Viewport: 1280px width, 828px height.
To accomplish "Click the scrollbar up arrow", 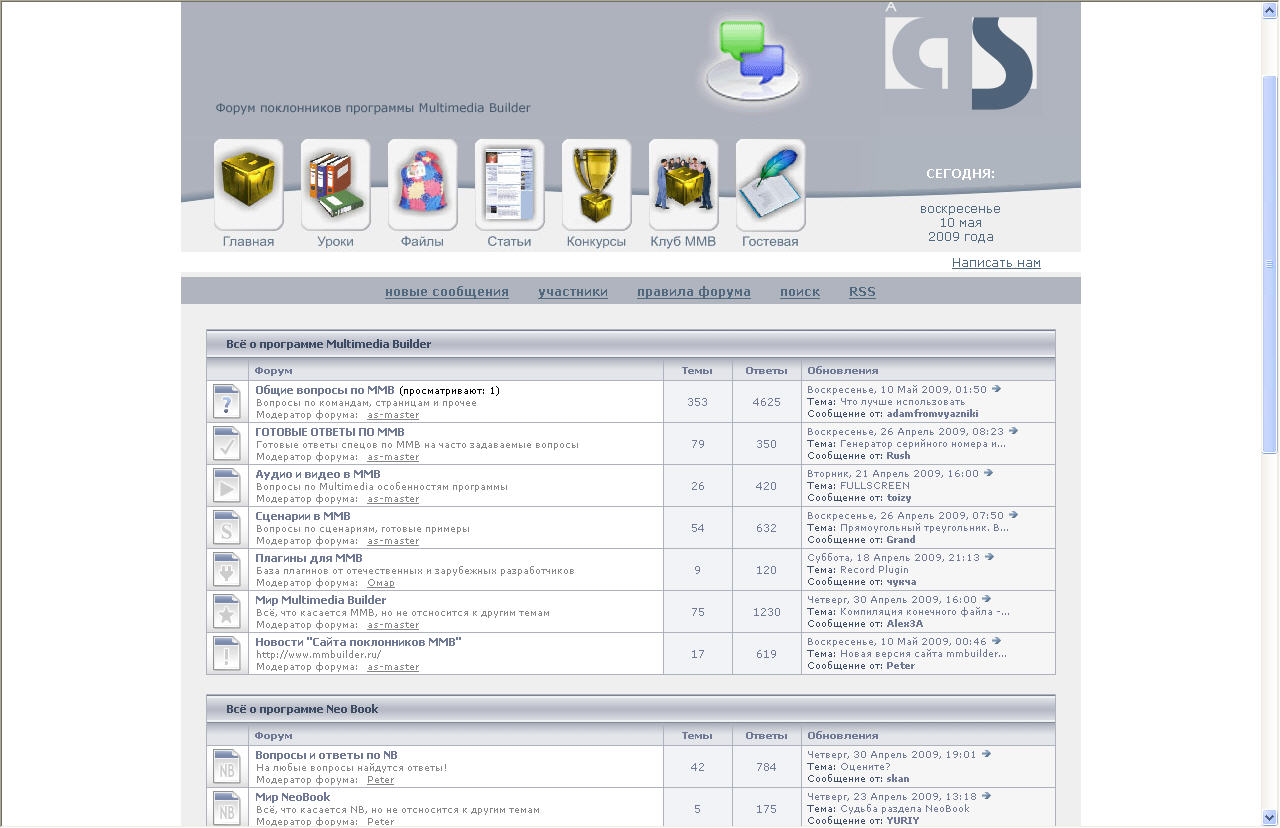I will click(1270, 9).
